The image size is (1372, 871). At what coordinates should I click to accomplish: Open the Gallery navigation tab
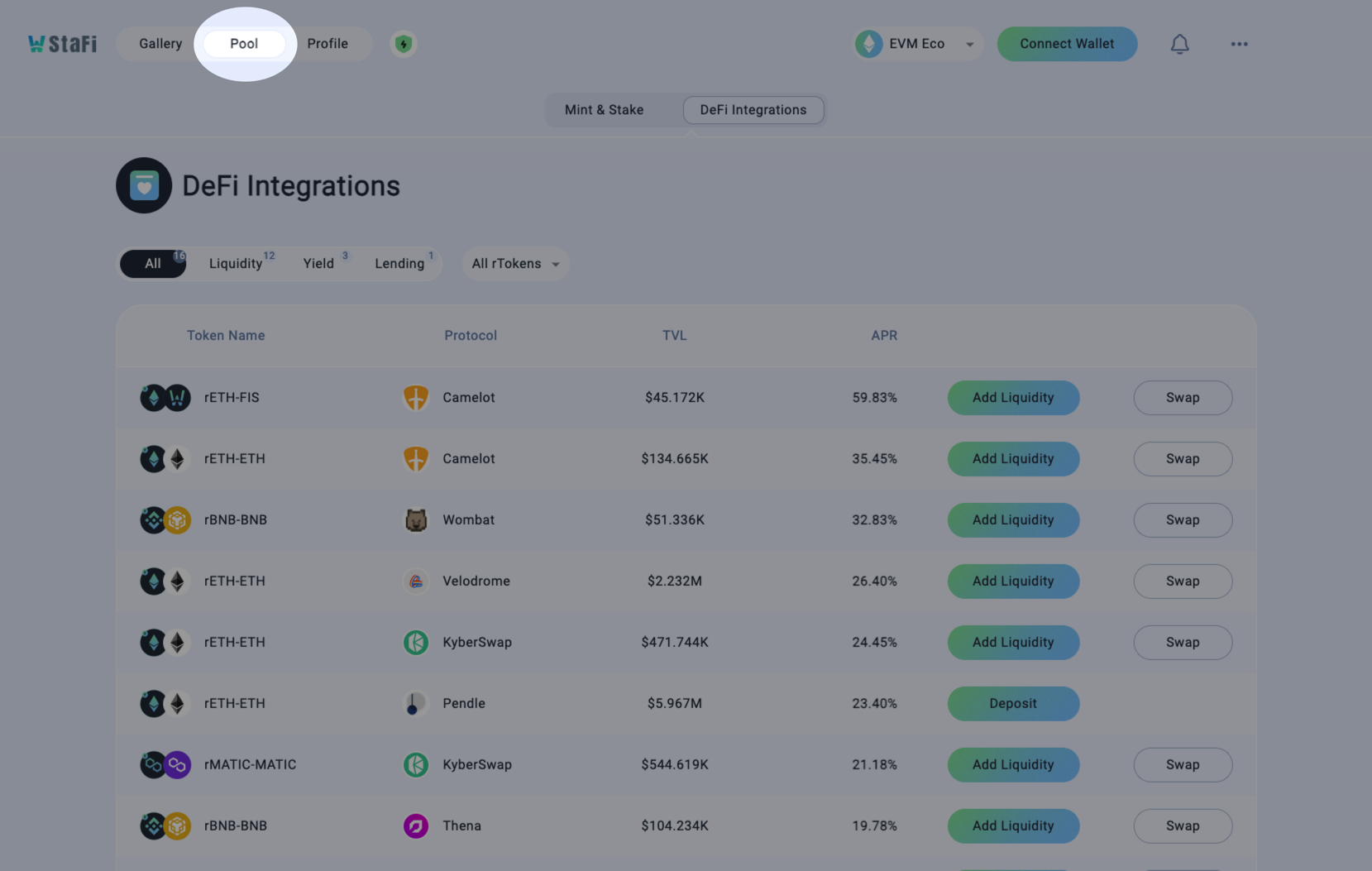point(160,44)
